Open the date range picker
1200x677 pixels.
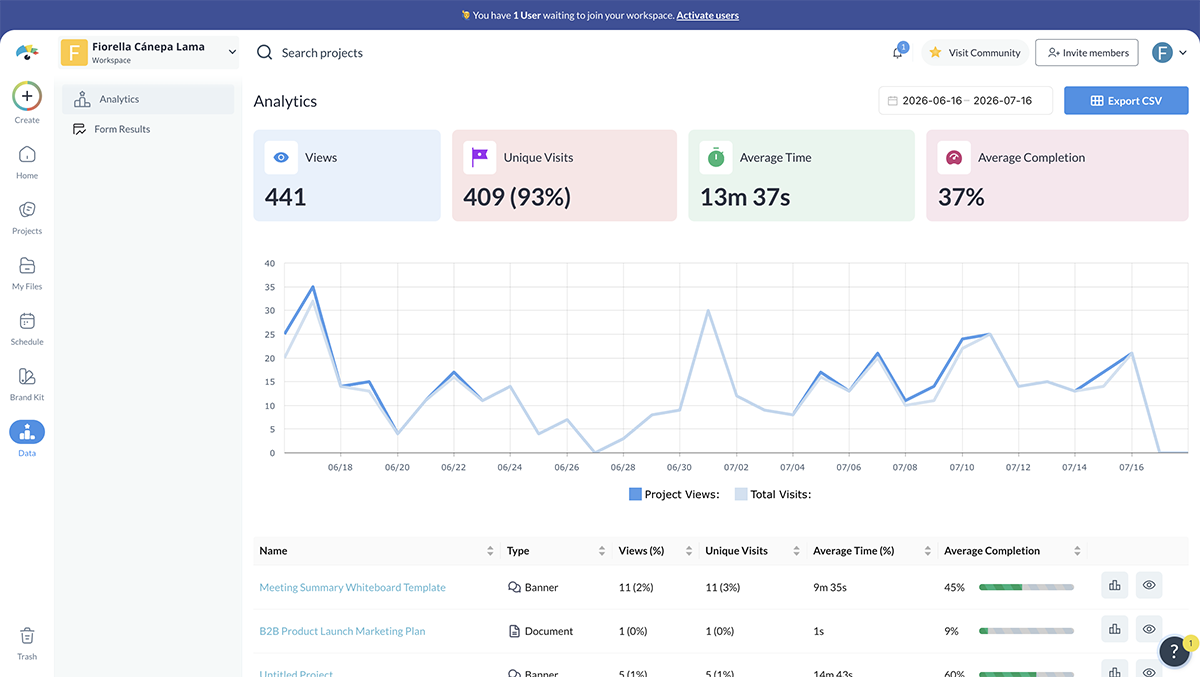point(965,101)
